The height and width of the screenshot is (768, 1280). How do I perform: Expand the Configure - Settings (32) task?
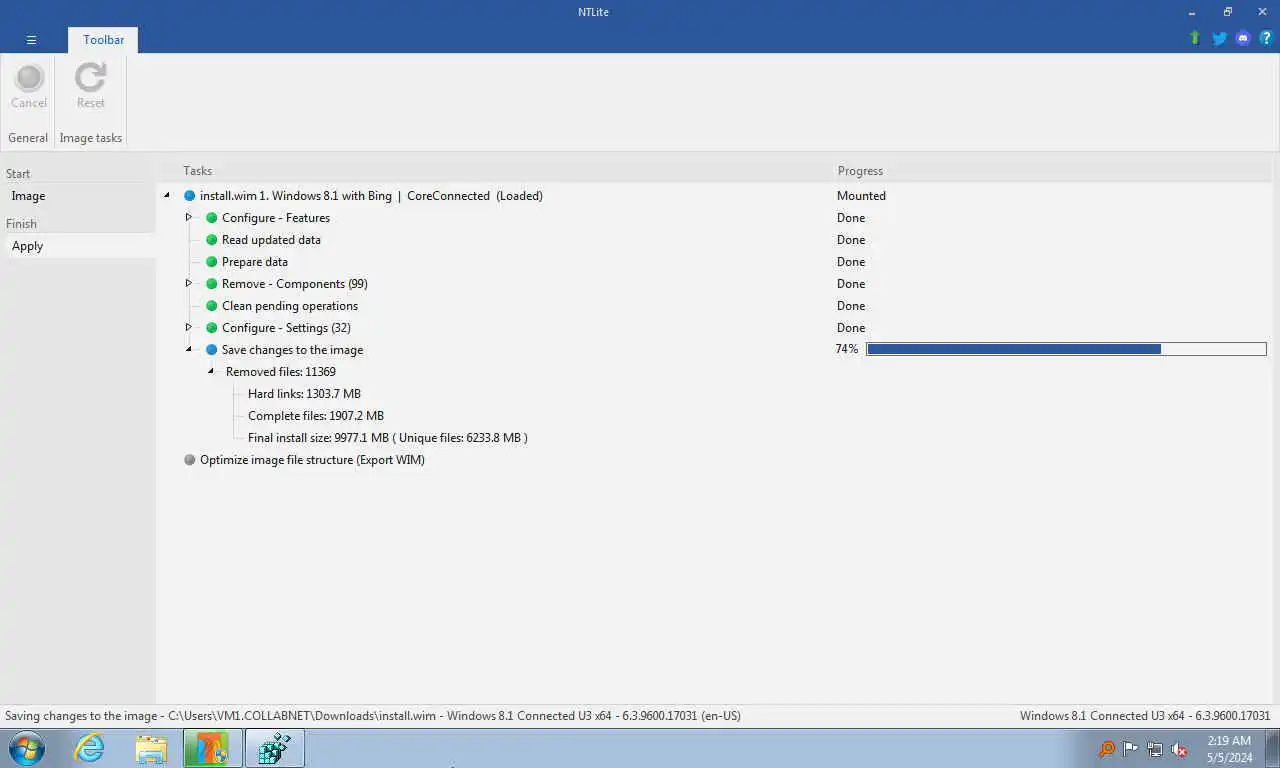[189, 327]
